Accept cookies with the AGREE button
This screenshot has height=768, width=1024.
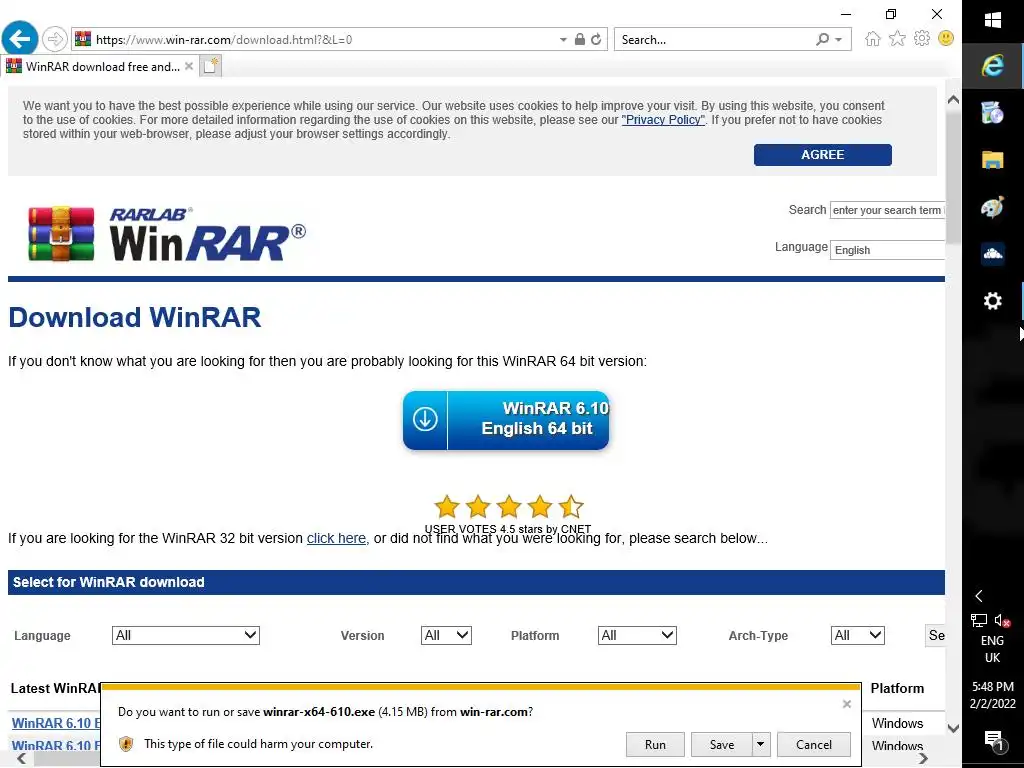click(822, 155)
